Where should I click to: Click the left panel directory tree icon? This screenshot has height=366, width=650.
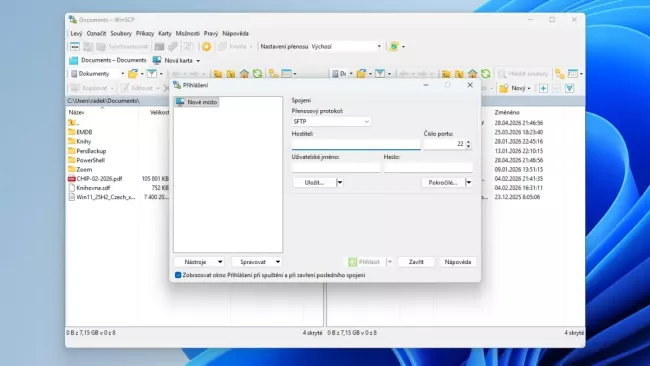click(x=273, y=74)
